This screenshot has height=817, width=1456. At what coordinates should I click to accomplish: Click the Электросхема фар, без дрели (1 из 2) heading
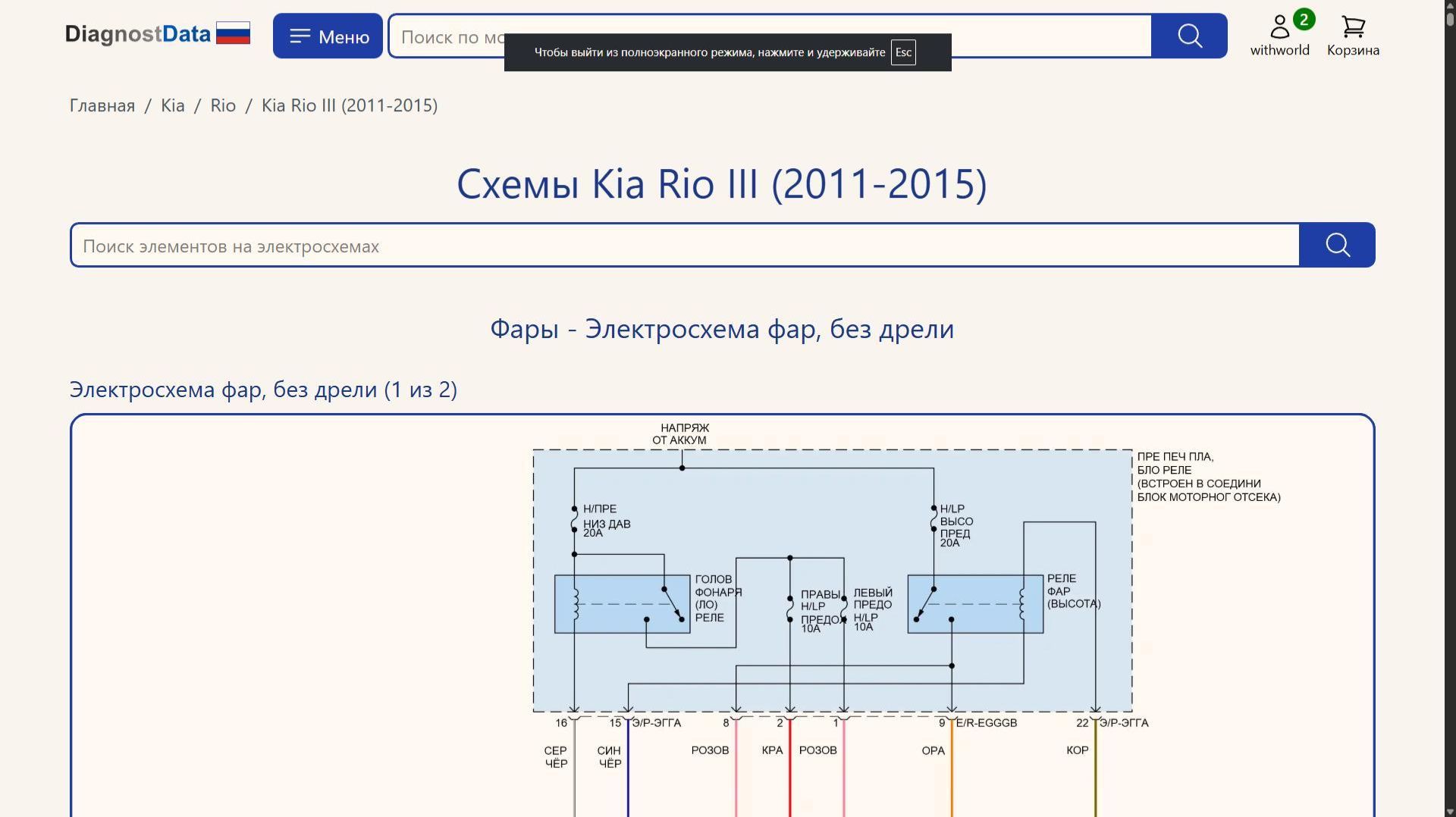coord(263,389)
